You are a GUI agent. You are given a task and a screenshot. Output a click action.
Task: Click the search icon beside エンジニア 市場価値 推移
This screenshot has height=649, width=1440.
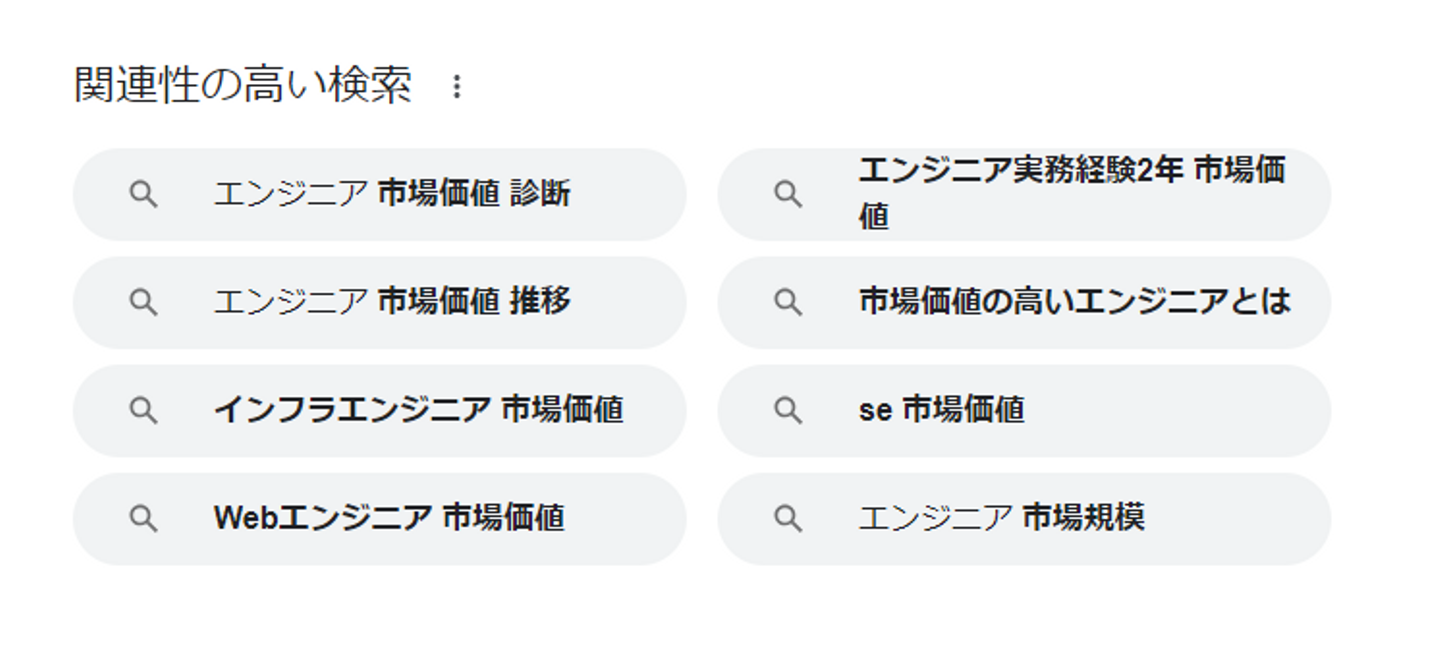144,302
